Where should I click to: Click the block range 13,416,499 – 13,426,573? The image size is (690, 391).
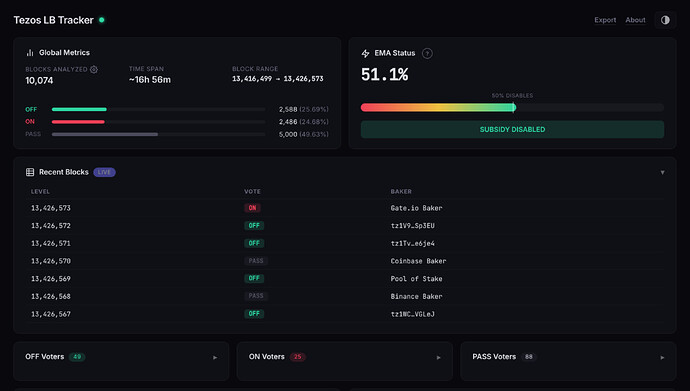coord(278,79)
